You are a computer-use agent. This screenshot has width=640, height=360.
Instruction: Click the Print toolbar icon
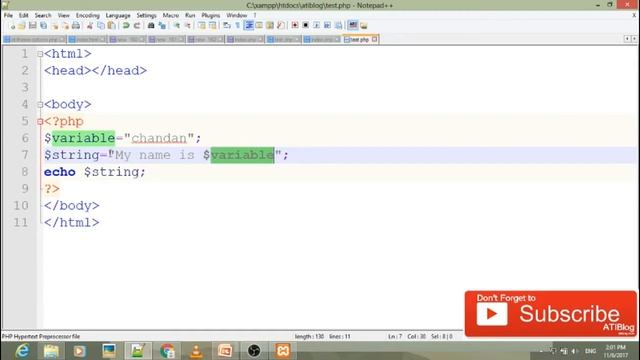click(x=76, y=25)
